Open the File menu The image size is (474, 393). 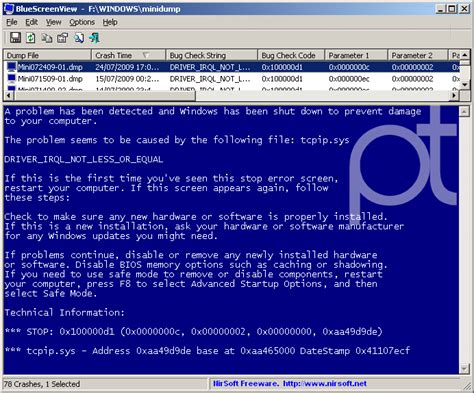tap(12, 22)
